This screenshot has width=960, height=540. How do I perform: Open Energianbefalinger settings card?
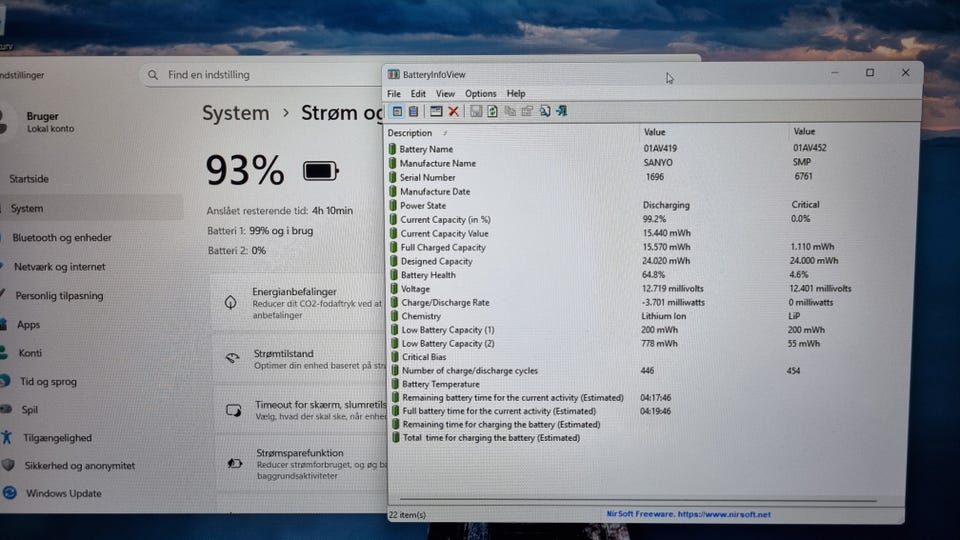[300, 298]
